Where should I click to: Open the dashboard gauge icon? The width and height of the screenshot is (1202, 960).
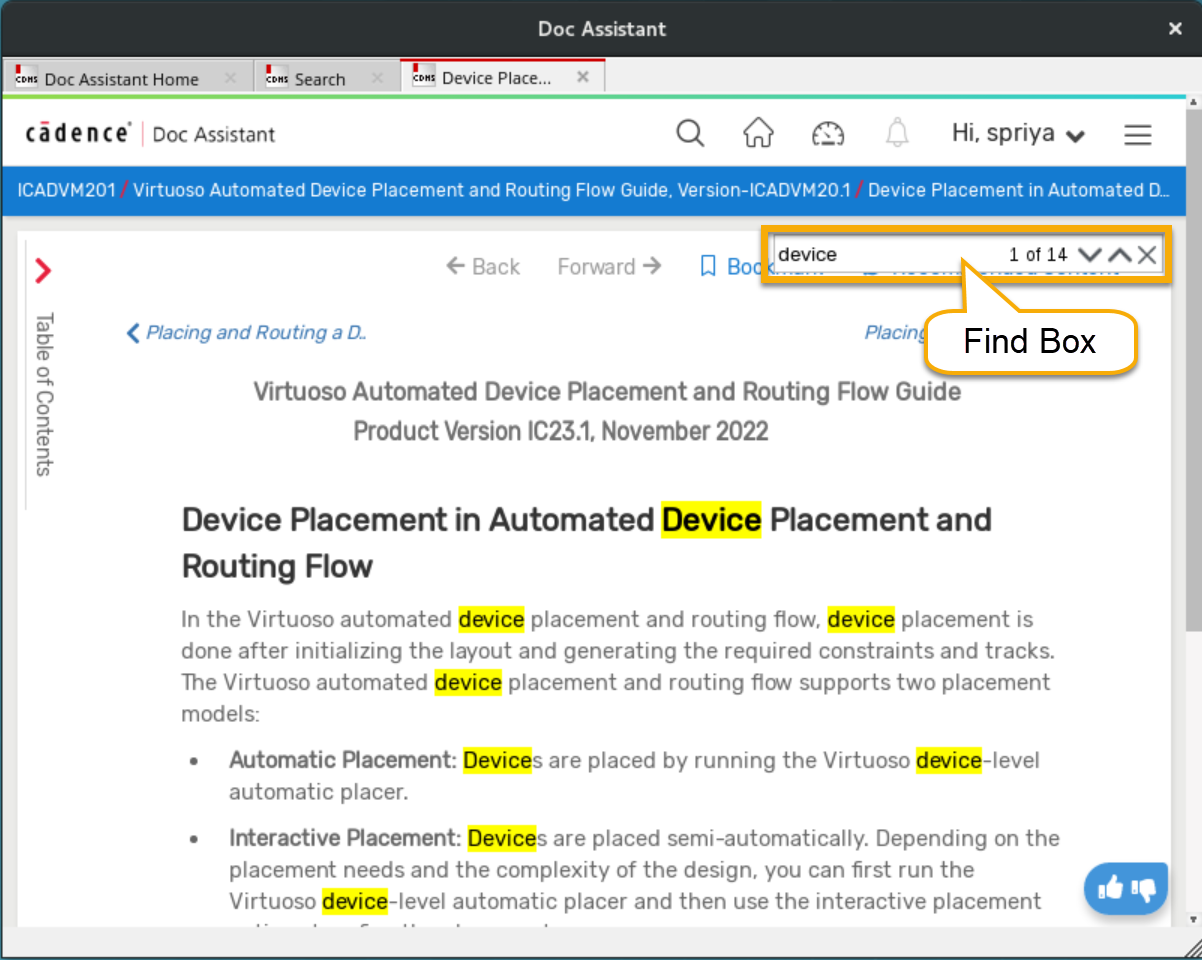828,133
